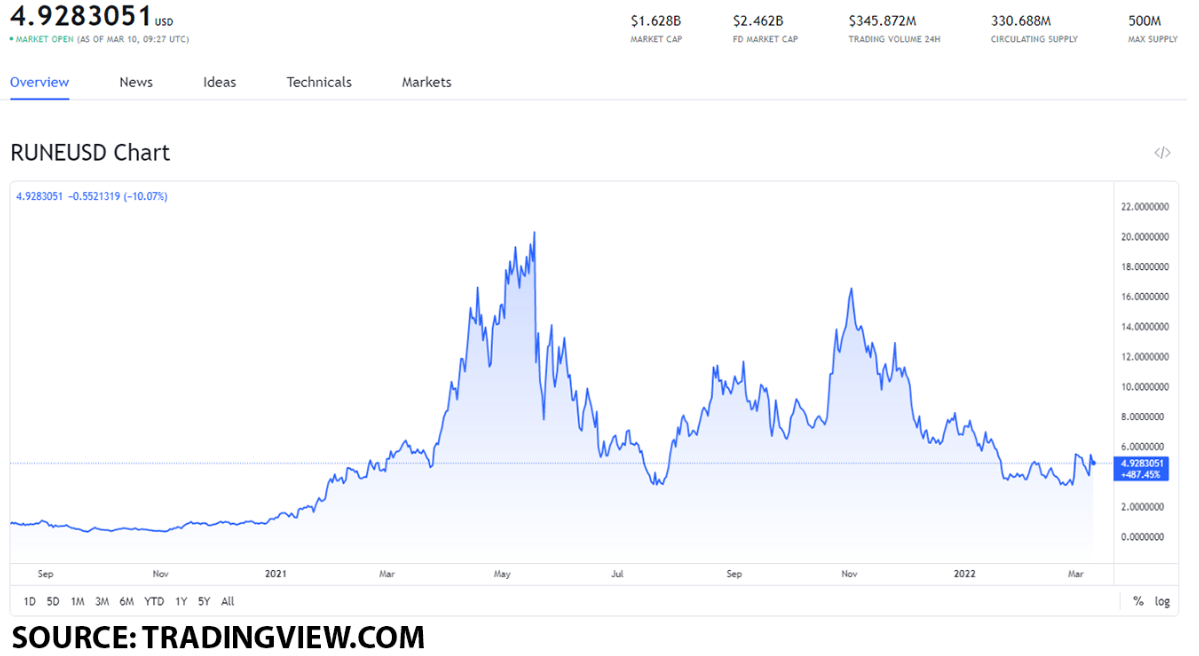Choose the 3M time range
The width and height of the screenshot is (1199, 656).
click(102, 602)
